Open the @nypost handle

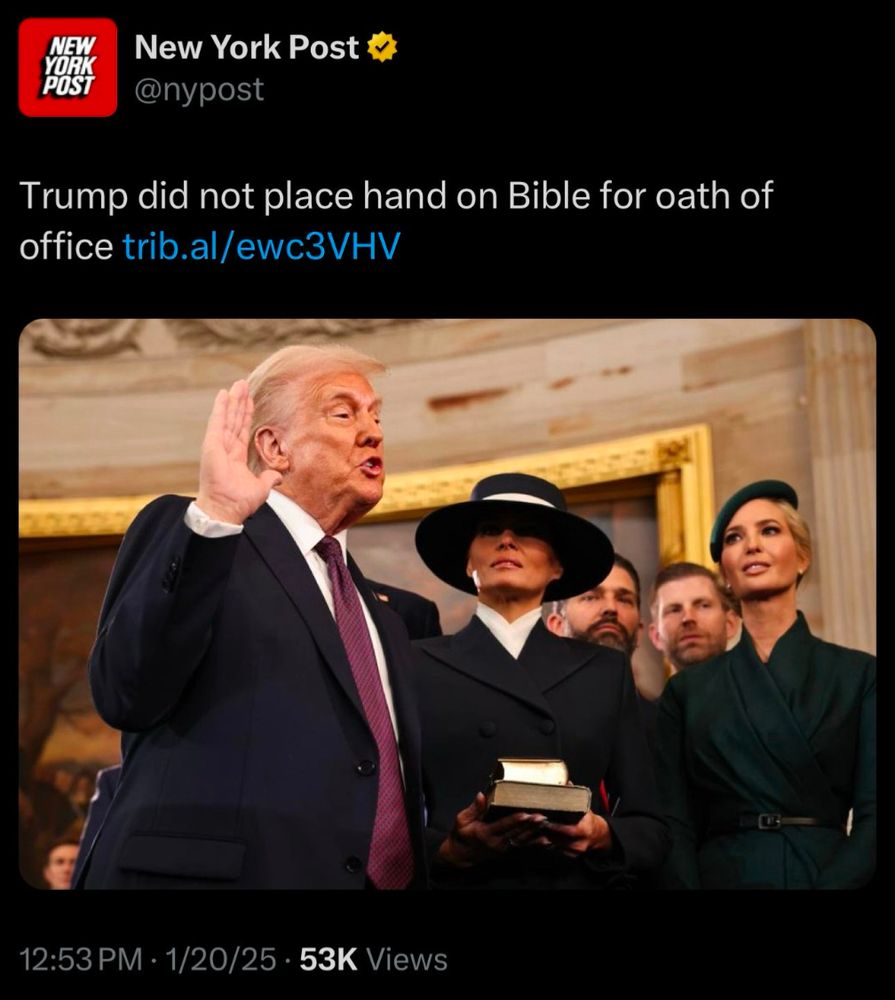coord(199,89)
